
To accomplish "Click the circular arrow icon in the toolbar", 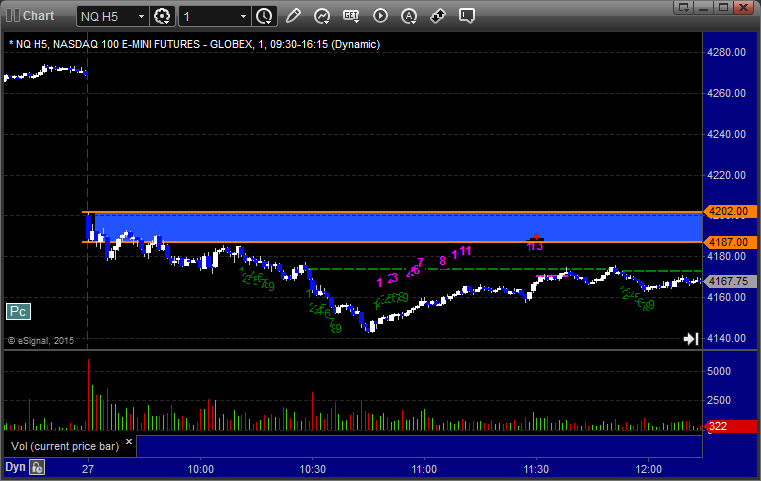I will point(322,16).
